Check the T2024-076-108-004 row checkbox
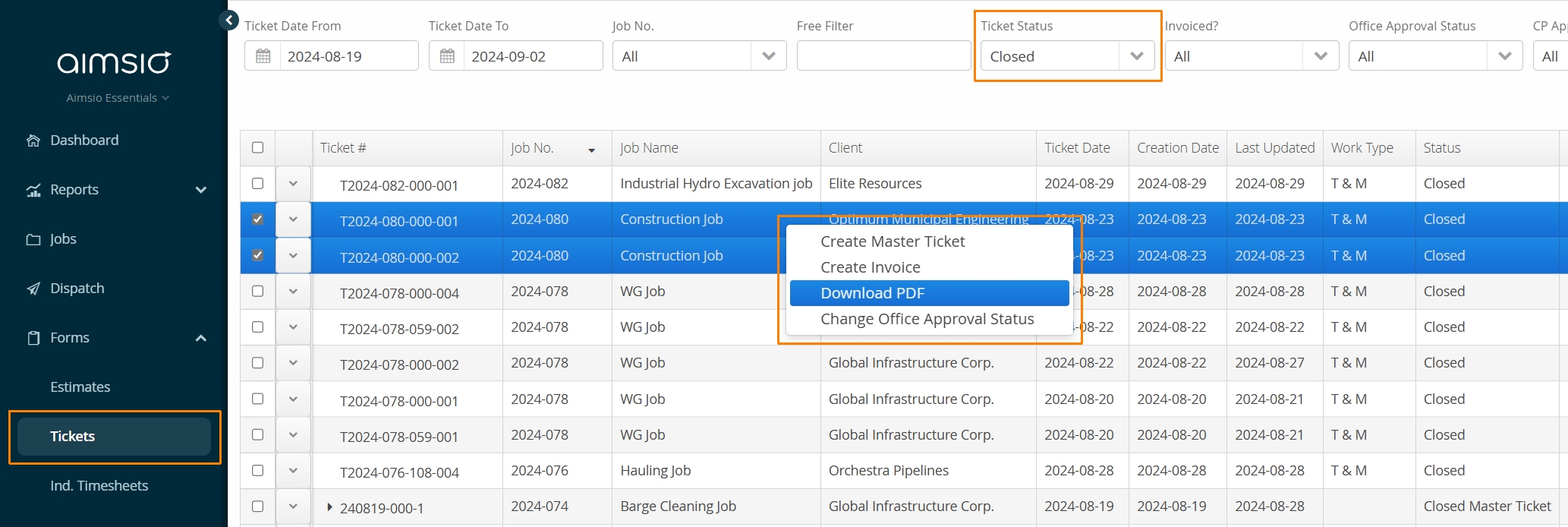This screenshot has width=1568, height=527. click(x=258, y=470)
